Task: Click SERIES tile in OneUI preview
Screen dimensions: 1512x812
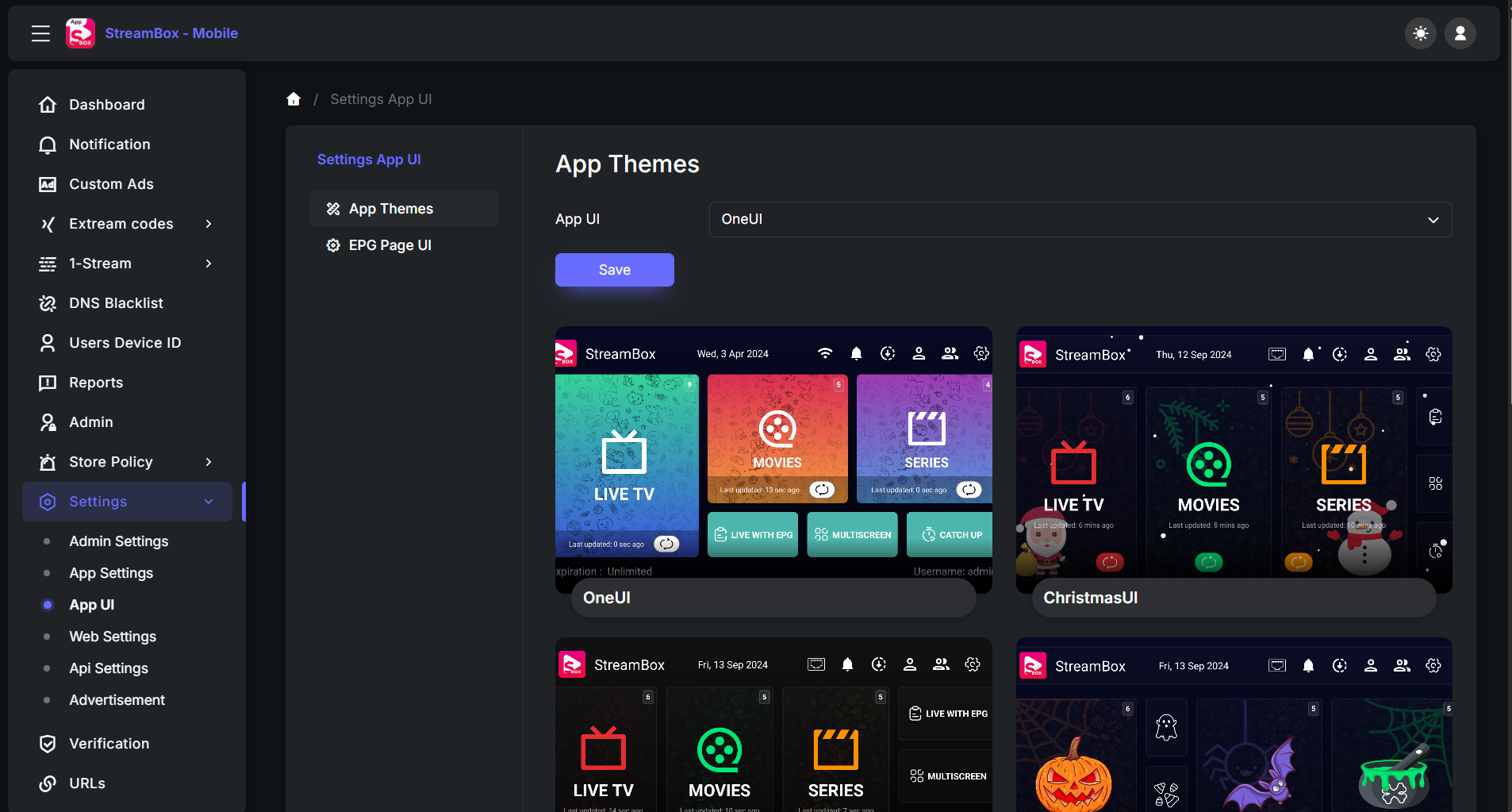Action: click(924, 439)
